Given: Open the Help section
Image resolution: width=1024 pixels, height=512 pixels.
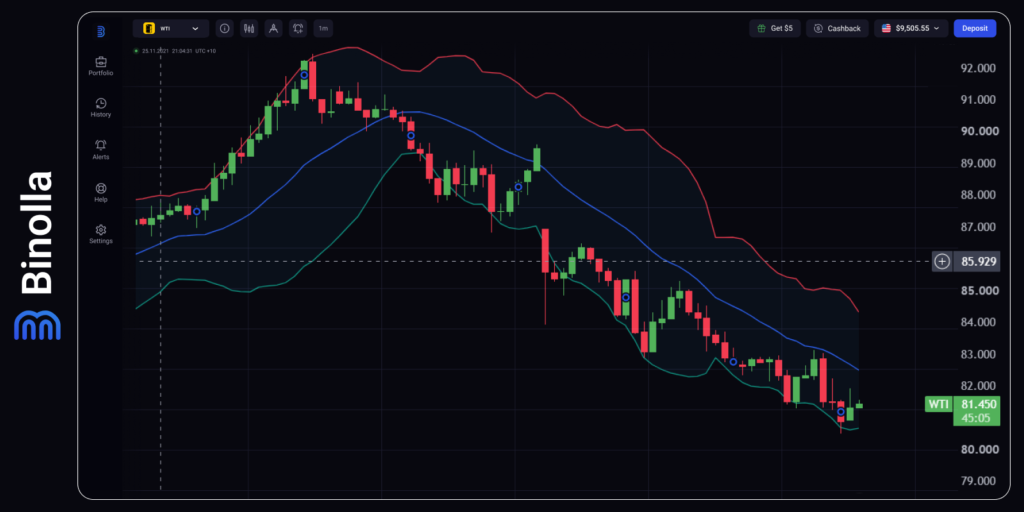Looking at the screenshot, I should (101, 193).
